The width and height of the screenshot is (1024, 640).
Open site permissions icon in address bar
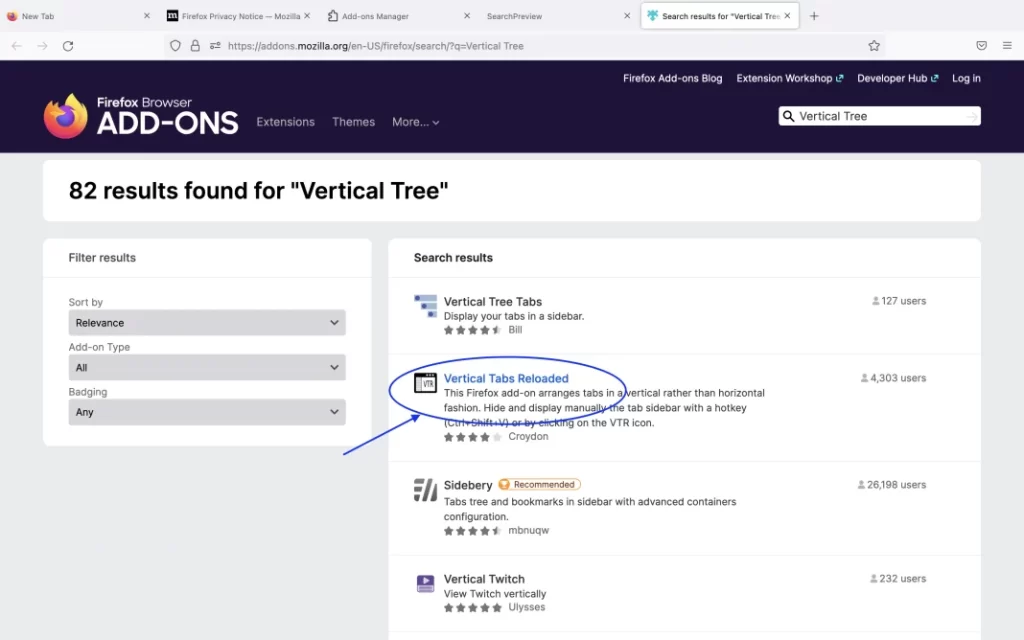pos(215,46)
